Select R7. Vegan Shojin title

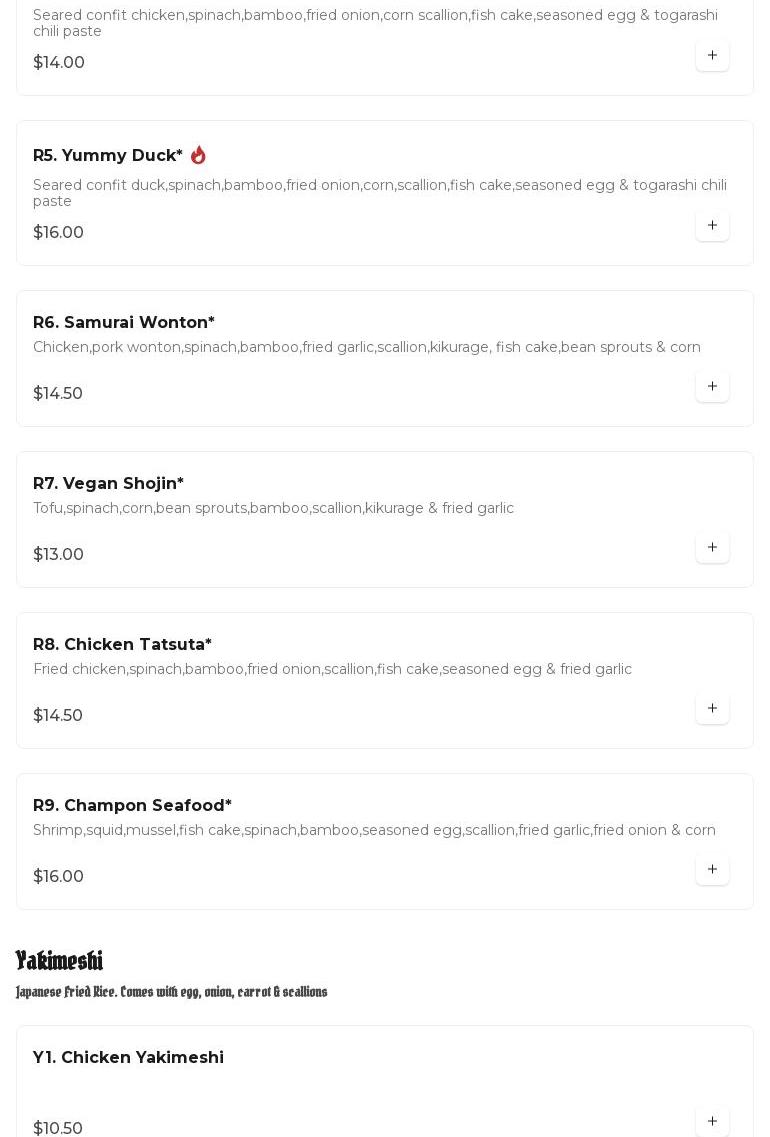[x=108, y=484]
